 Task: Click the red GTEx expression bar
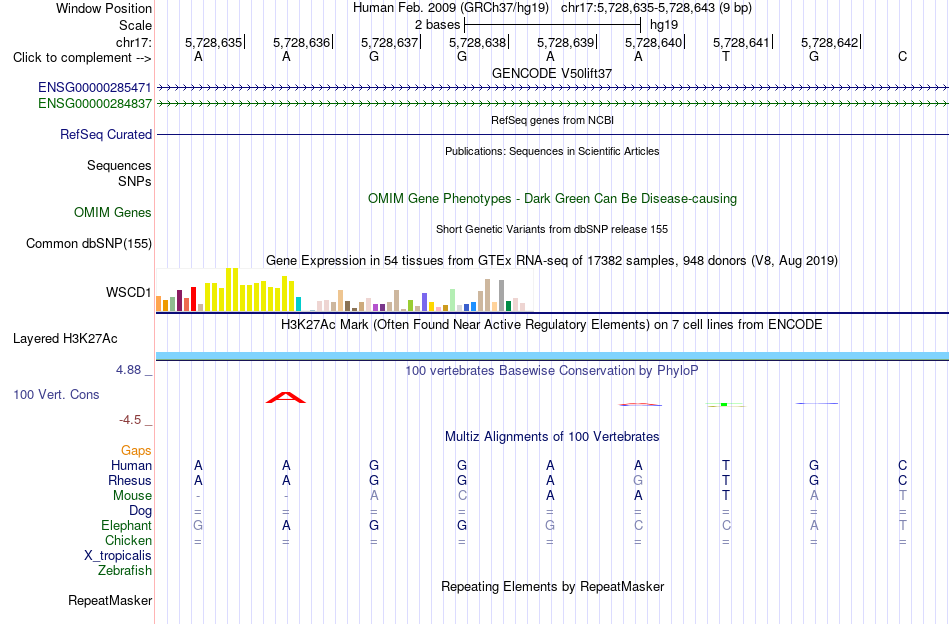pos(193,299)
